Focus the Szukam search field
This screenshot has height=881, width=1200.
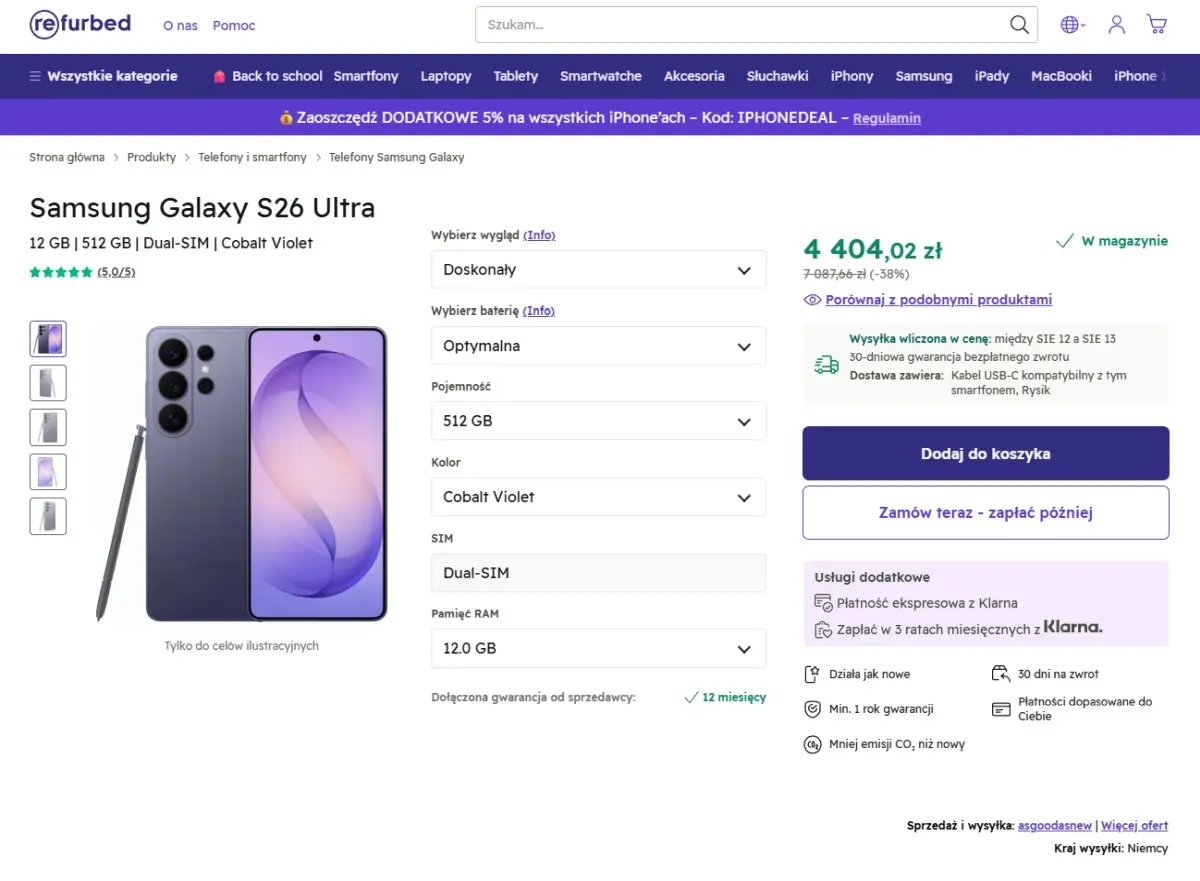pyautogui.click(x=740, y=25)
